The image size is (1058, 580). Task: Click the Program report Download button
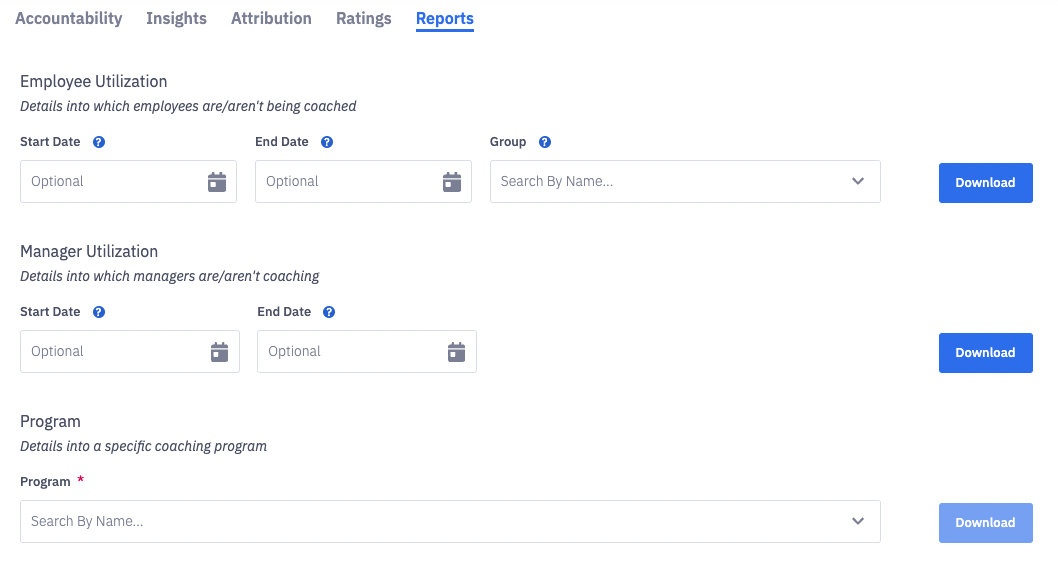[x=985, y=523]
